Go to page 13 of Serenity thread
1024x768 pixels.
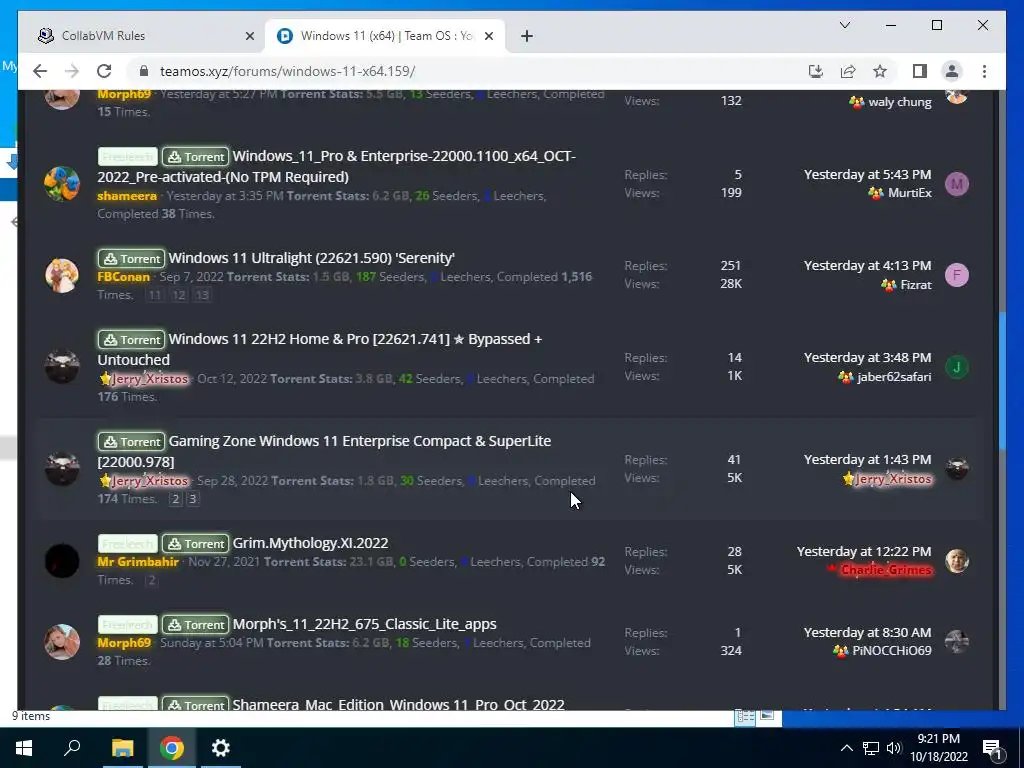202,295
